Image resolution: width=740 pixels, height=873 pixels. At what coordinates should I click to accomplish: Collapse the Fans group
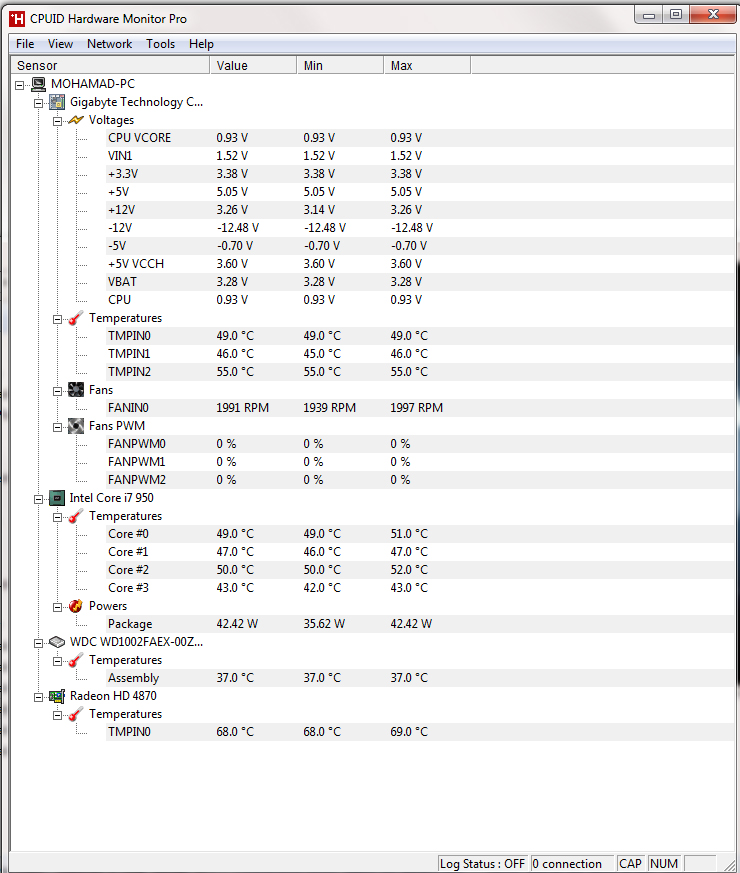(x=57, y=391)
